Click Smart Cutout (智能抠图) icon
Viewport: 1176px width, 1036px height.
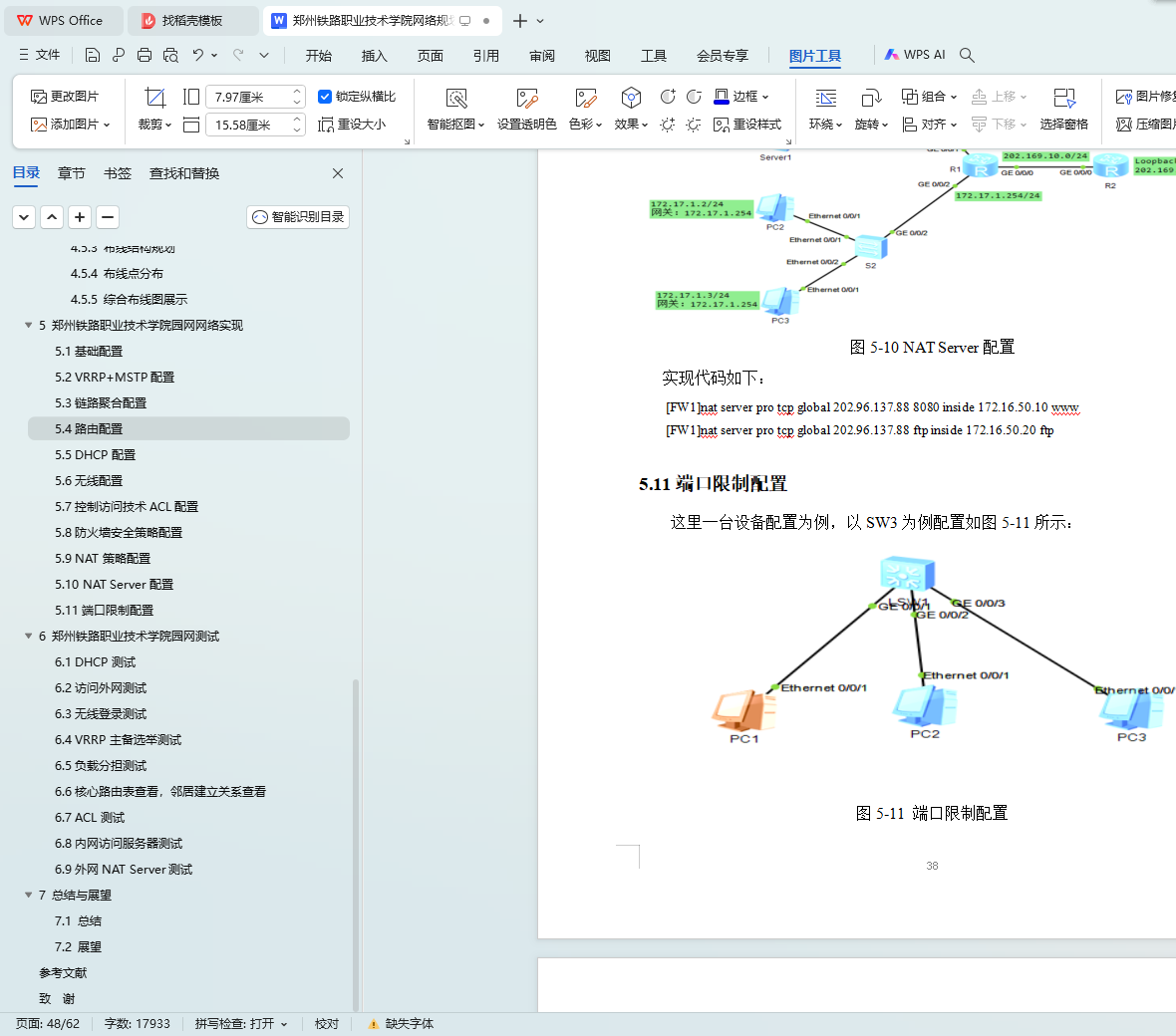(x=456, y=99)
